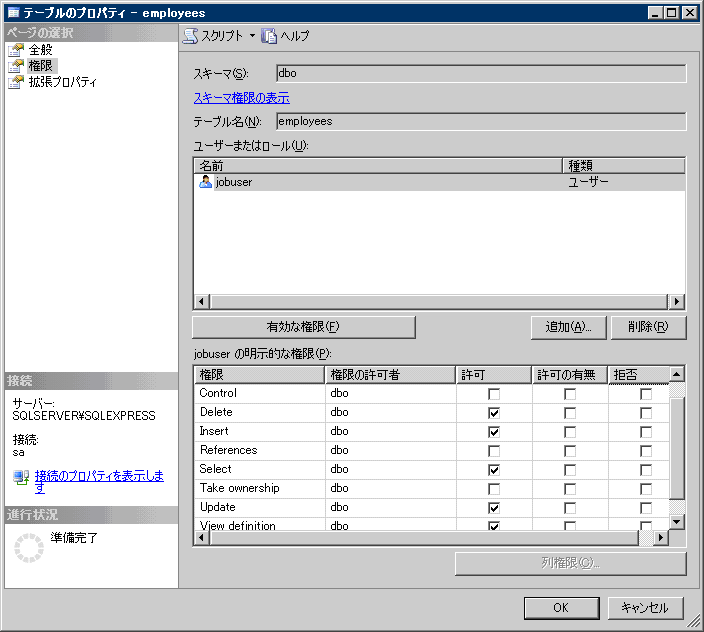The height and width of the screenshot is (632, 704).
Task: Select the 拡張プロパティ page icon
Action: [x=16, y=82]
